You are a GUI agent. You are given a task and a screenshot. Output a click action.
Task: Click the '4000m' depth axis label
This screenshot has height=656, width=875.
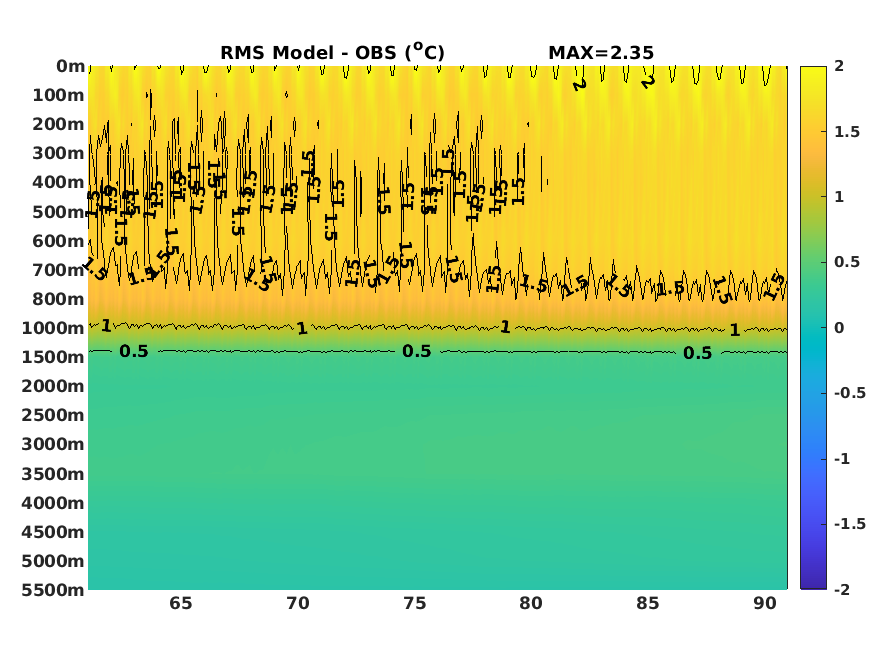tap(53, 503)
